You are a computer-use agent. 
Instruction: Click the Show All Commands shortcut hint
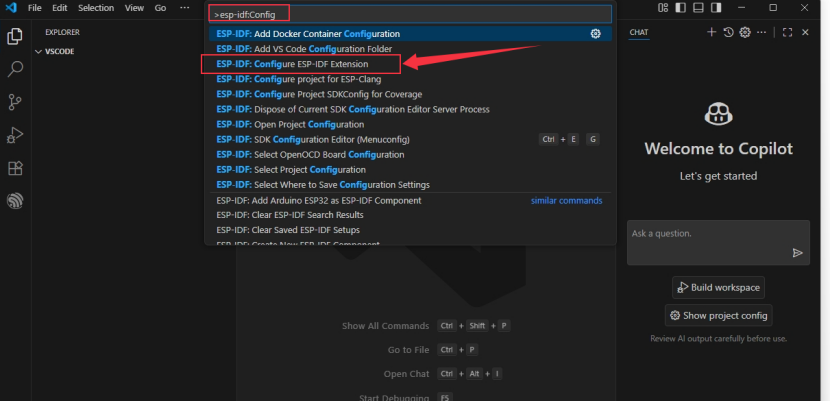(x=426, y=326)
